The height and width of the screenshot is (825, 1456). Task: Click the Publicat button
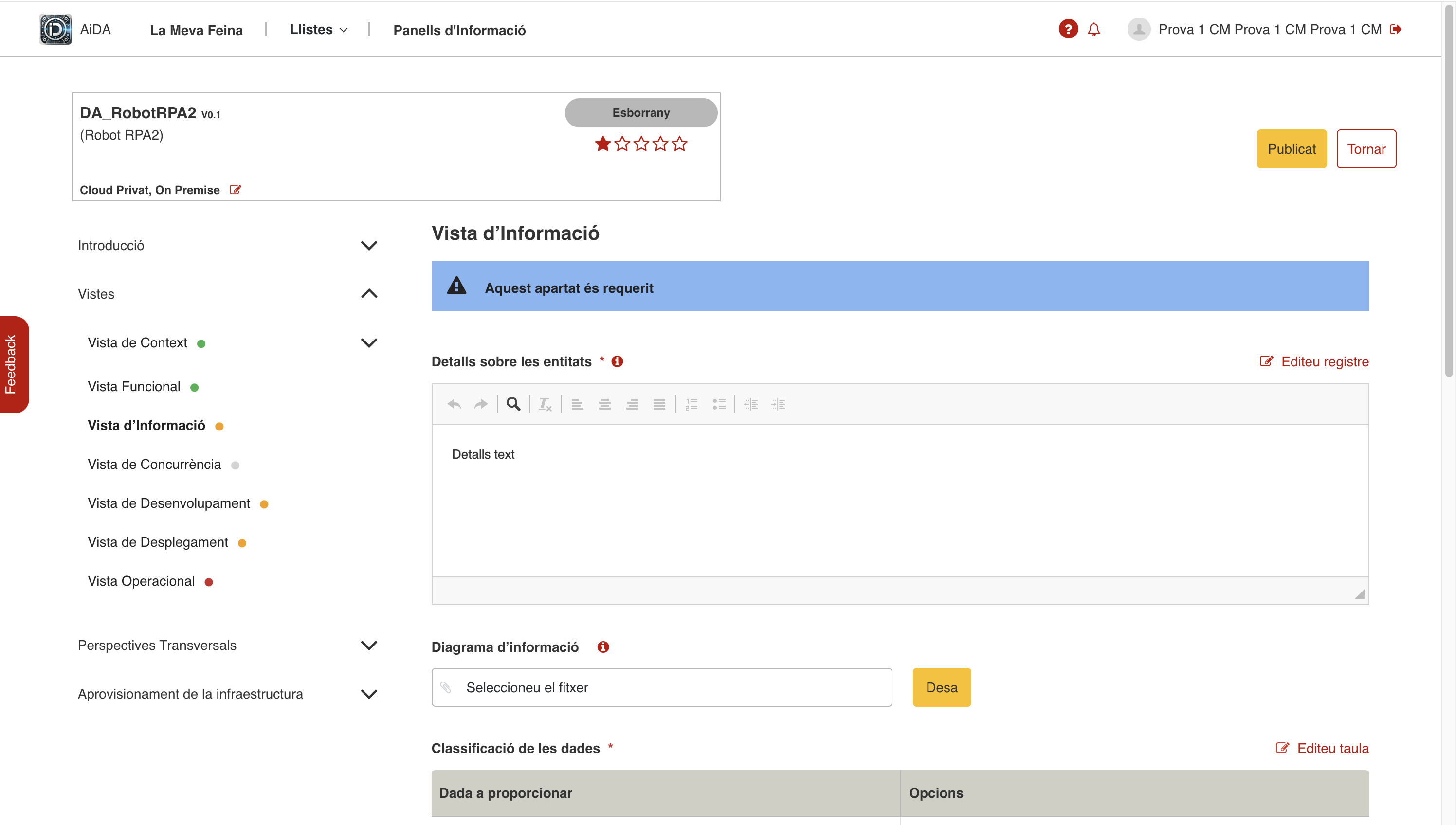pos(1291,149)
